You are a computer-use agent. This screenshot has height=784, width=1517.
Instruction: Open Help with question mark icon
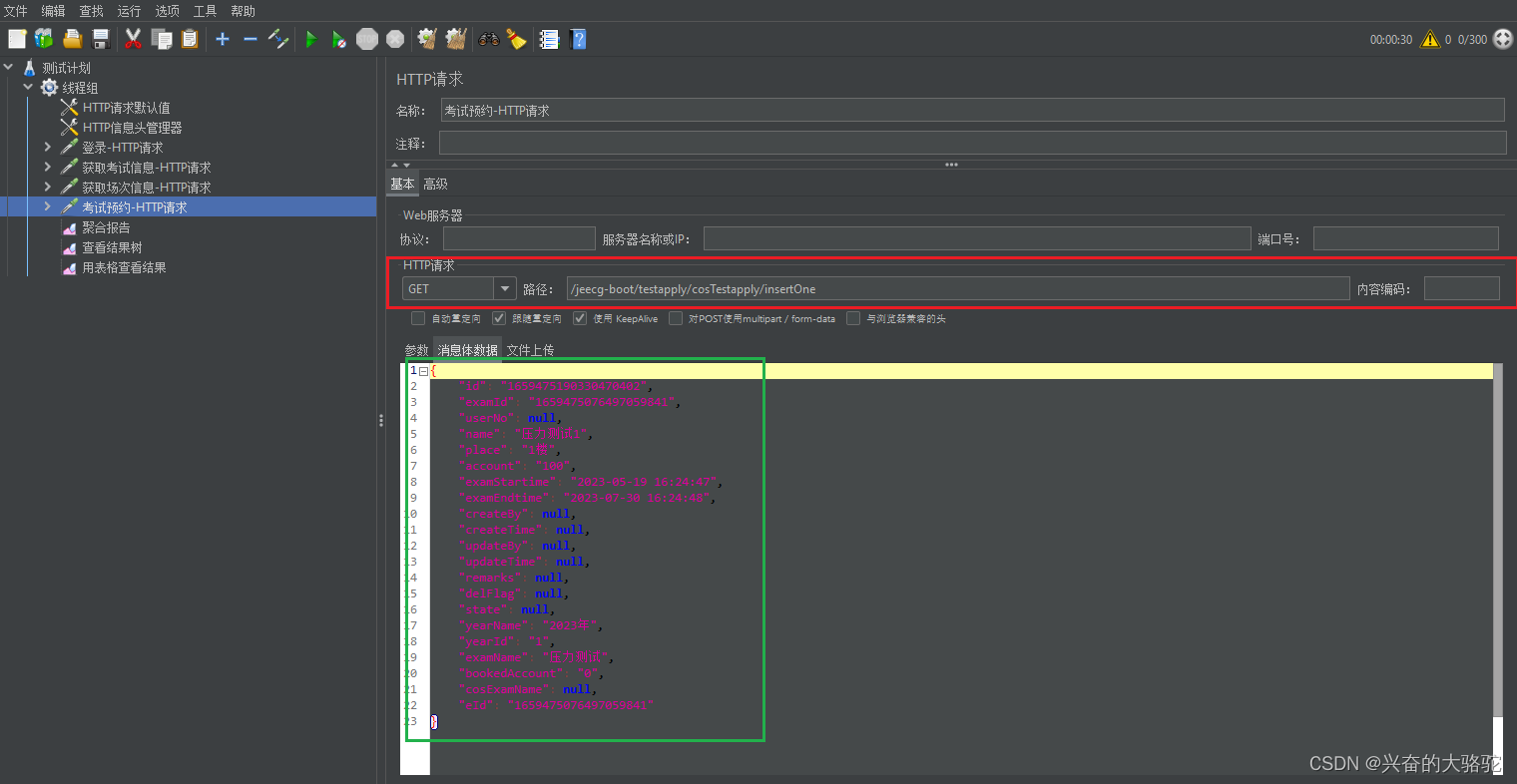[x=578, y=39]
